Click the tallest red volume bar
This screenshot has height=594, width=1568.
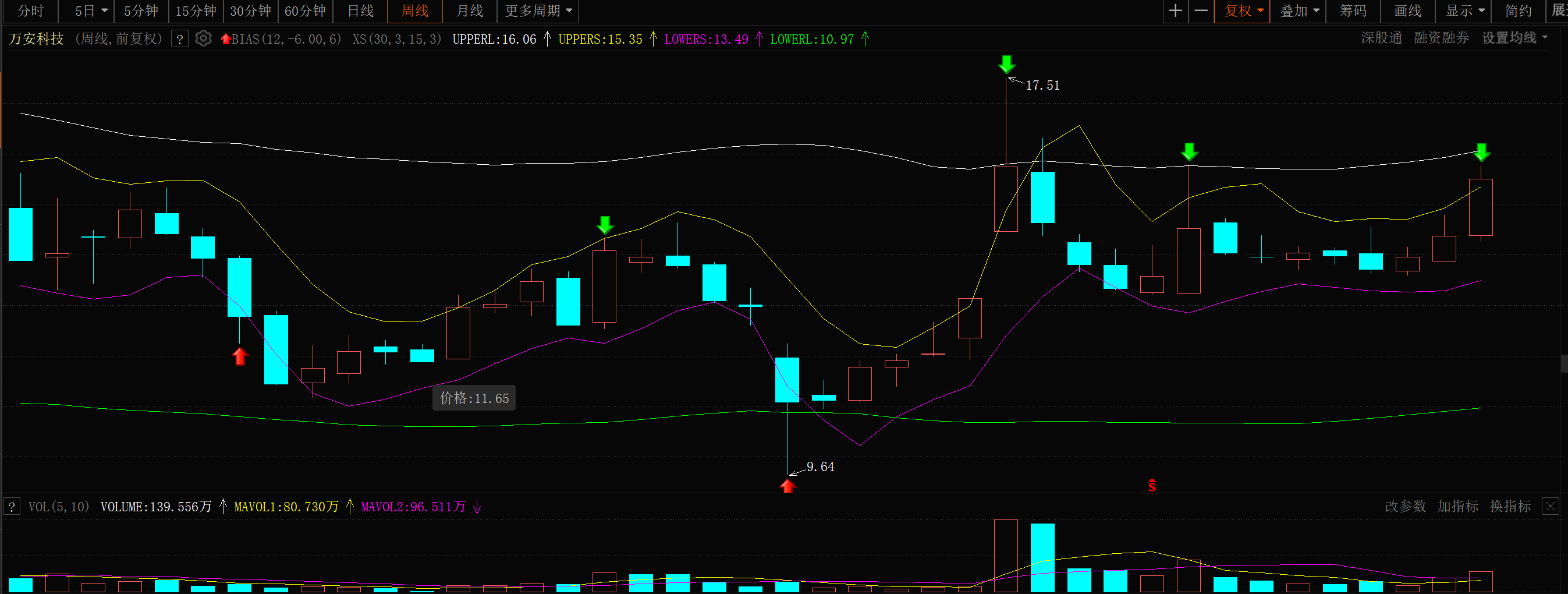tap(1006, 556)
